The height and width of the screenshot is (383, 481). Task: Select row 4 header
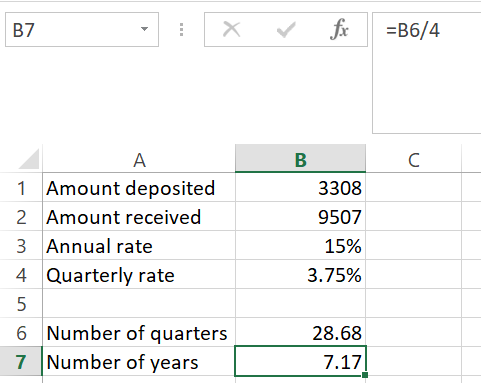click(21, 274)
